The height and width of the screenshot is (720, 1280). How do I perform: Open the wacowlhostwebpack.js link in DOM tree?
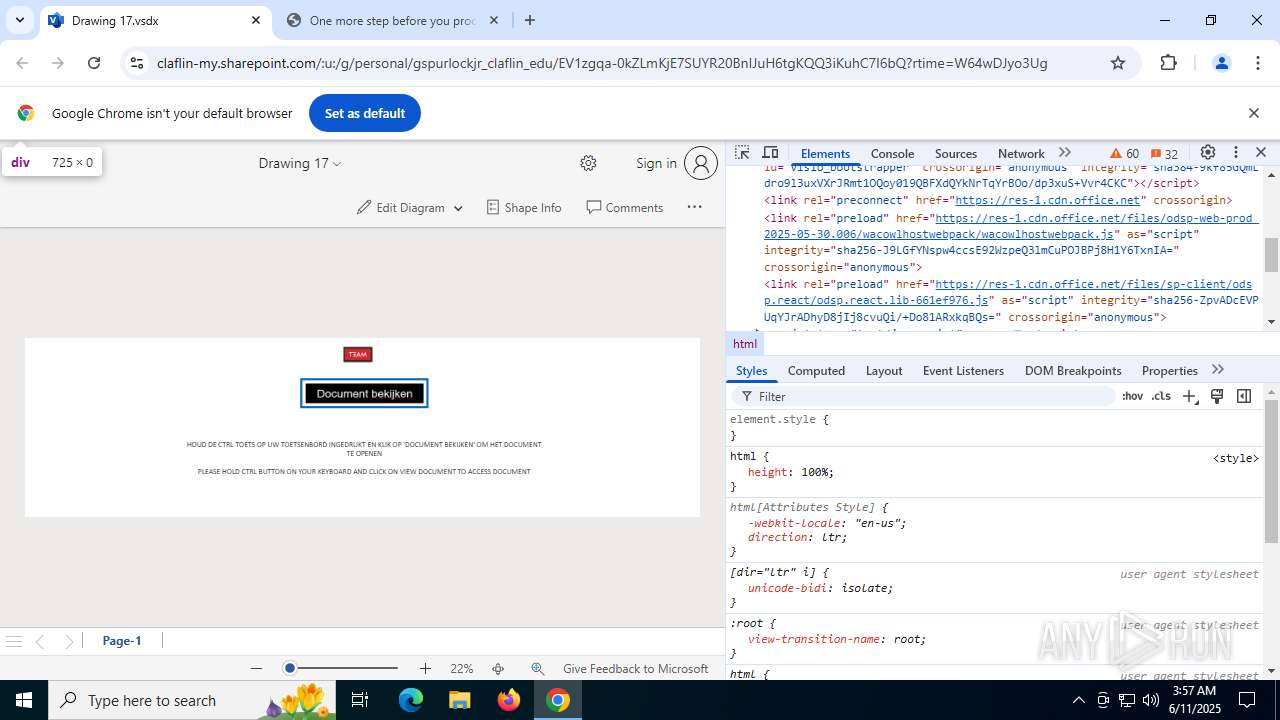pyautogui.click(x=1011, y=225)
